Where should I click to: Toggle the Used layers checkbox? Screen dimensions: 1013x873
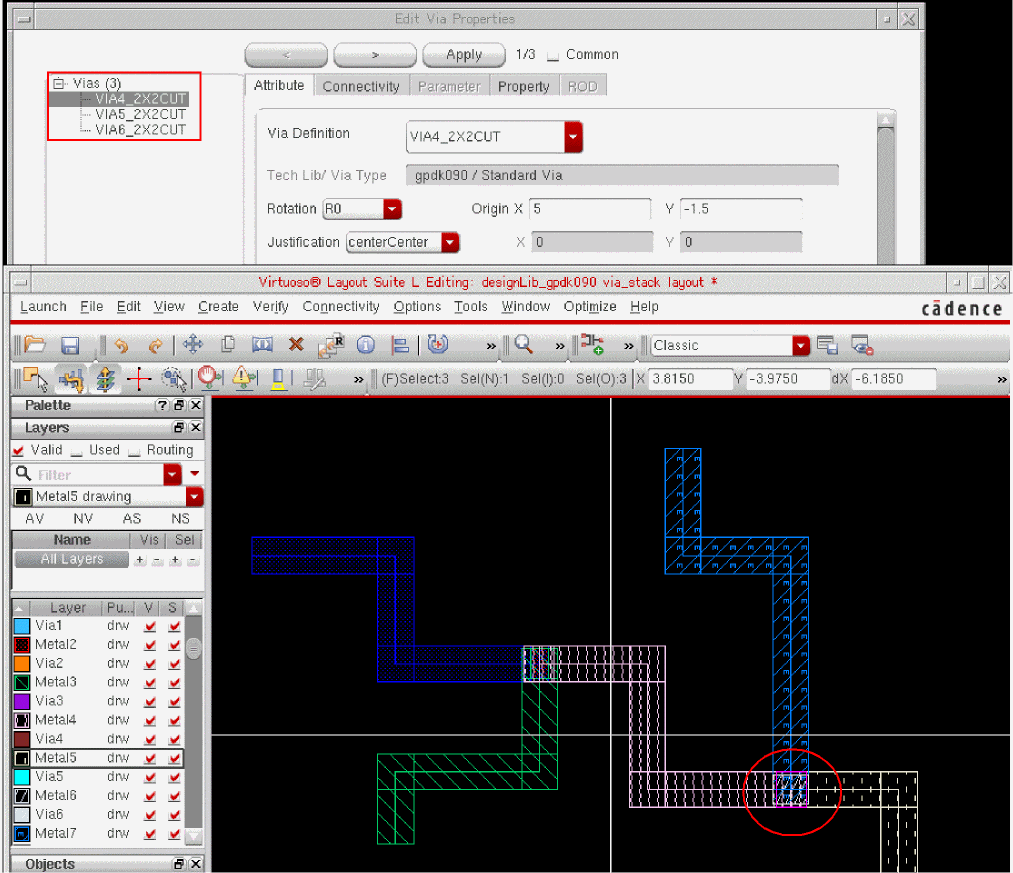78,451
